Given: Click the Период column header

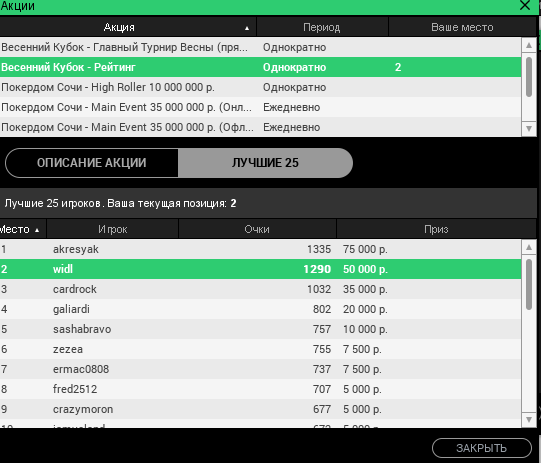Looking at the screenshot, I should (322, 27).
